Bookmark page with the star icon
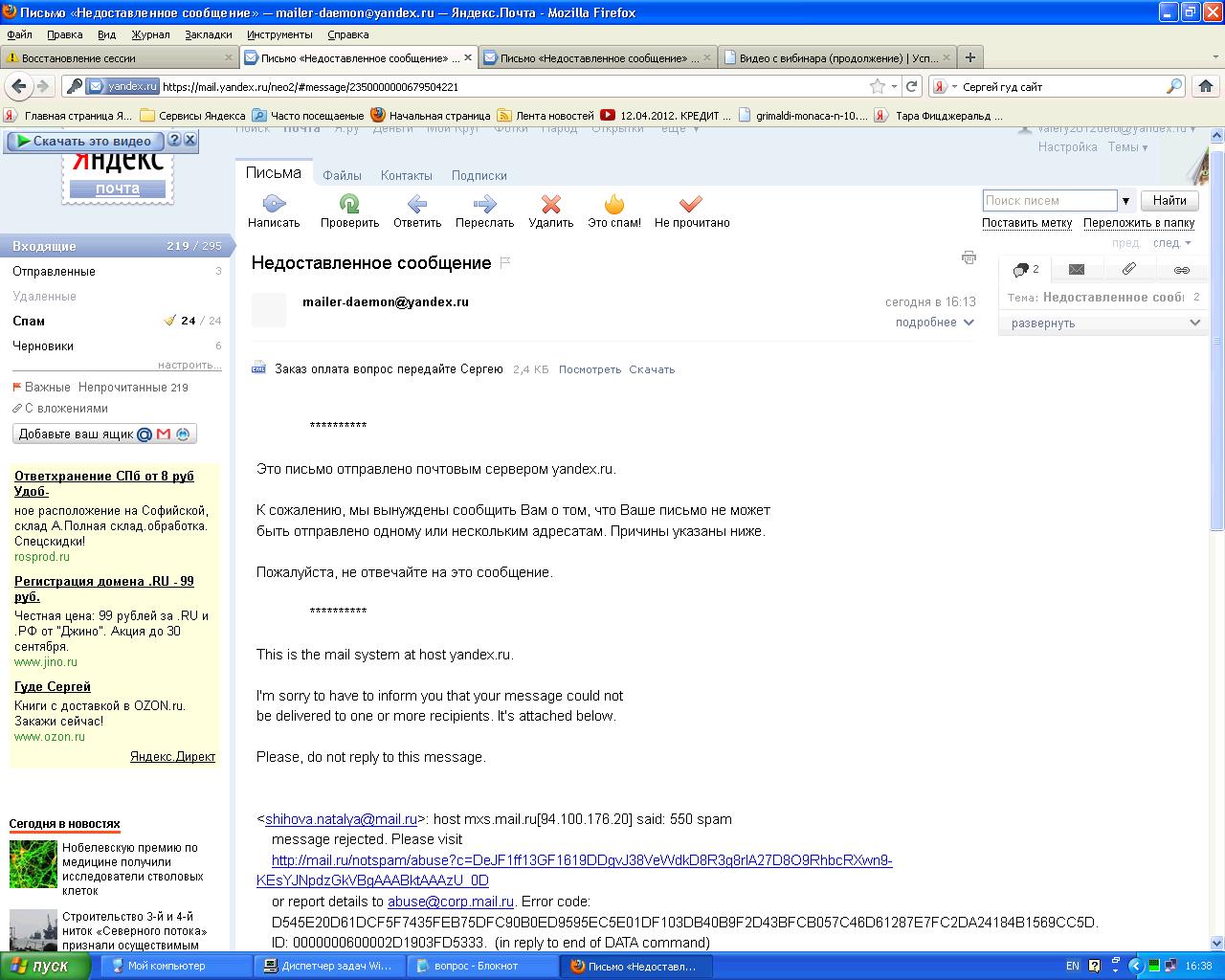The image size is (1225, 980). click(877, 86)
